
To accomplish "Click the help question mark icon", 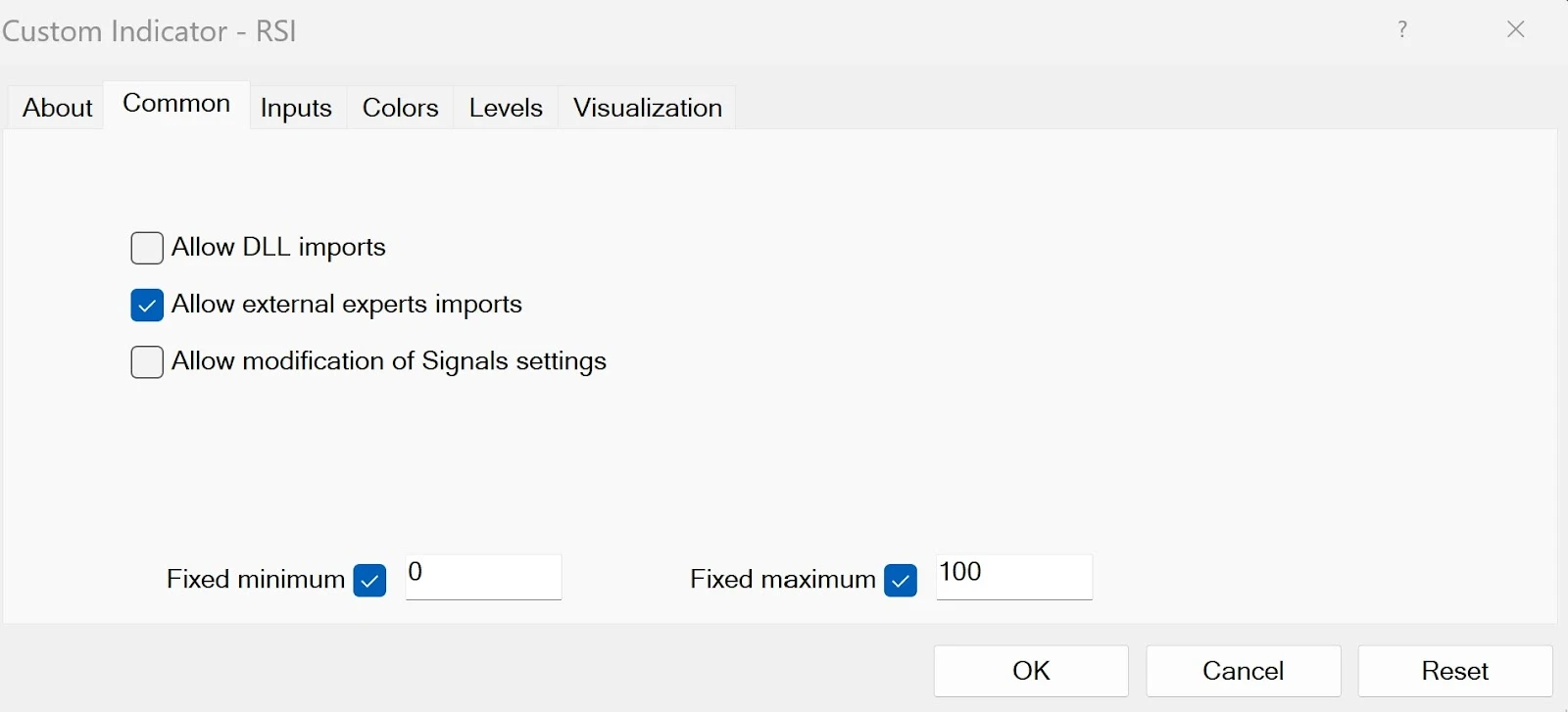I will point(1402,29).
